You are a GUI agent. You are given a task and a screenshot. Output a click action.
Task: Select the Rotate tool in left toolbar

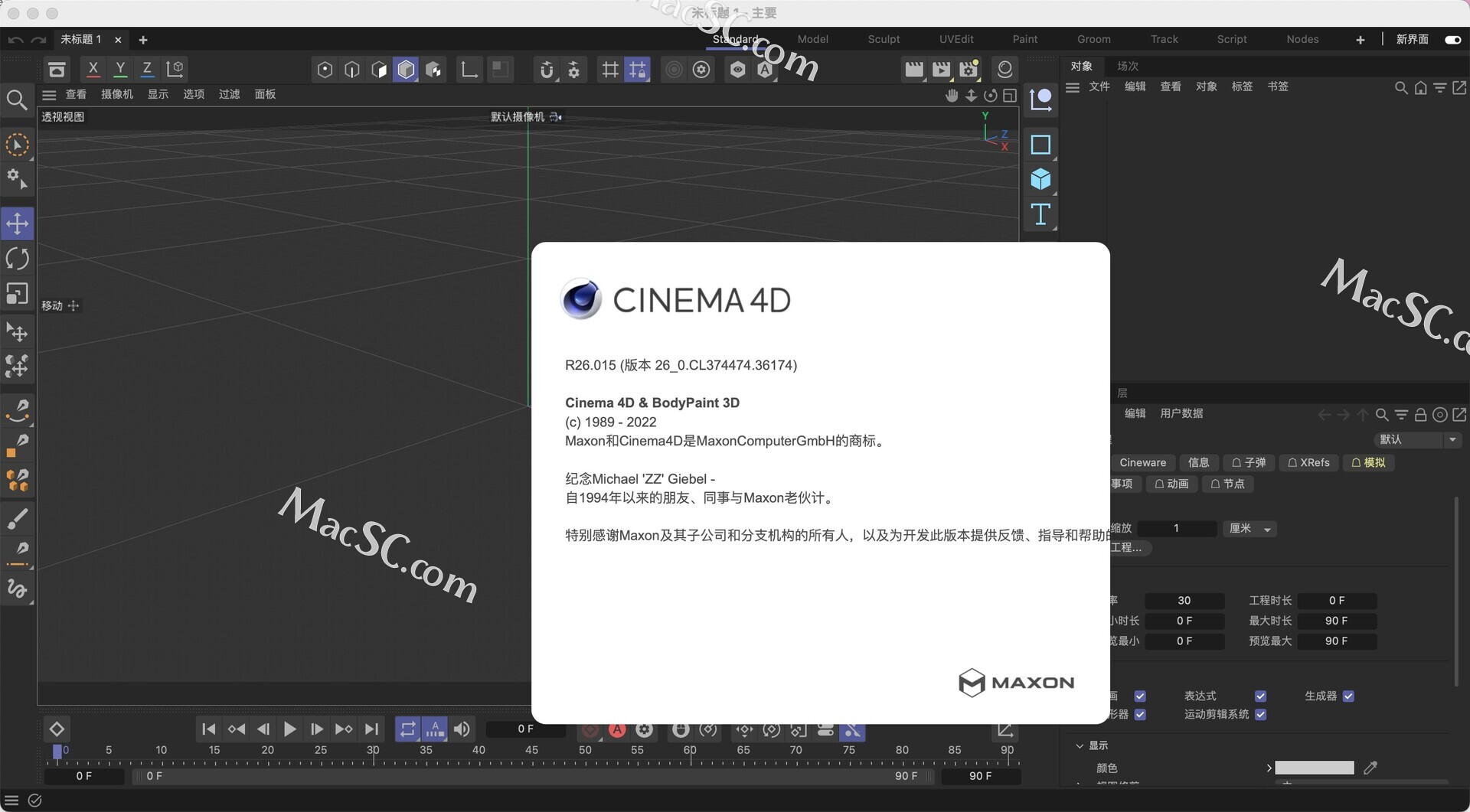pos(17,259)
